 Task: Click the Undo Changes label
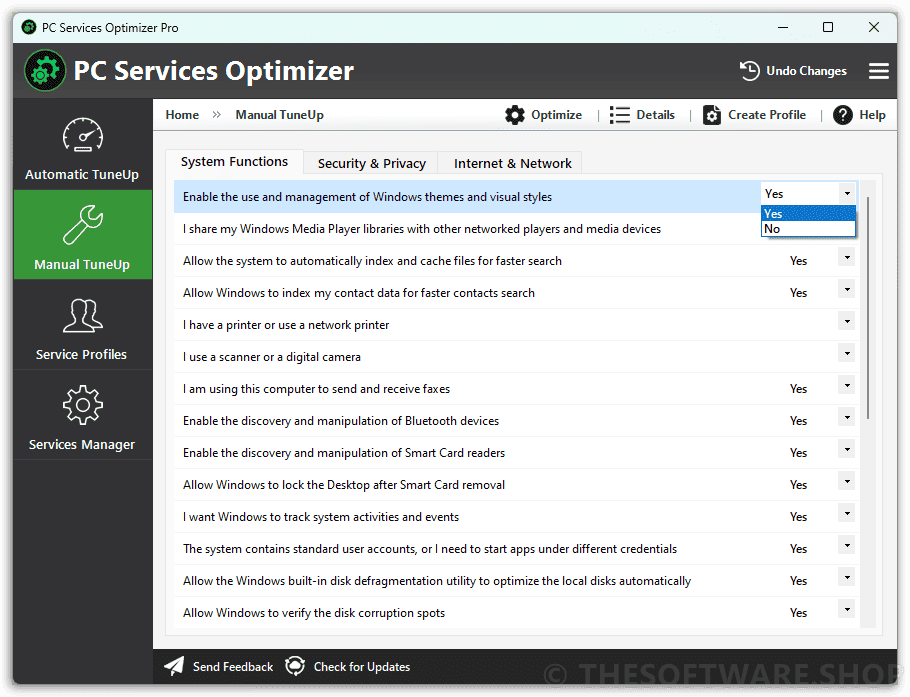click(806, 71)
